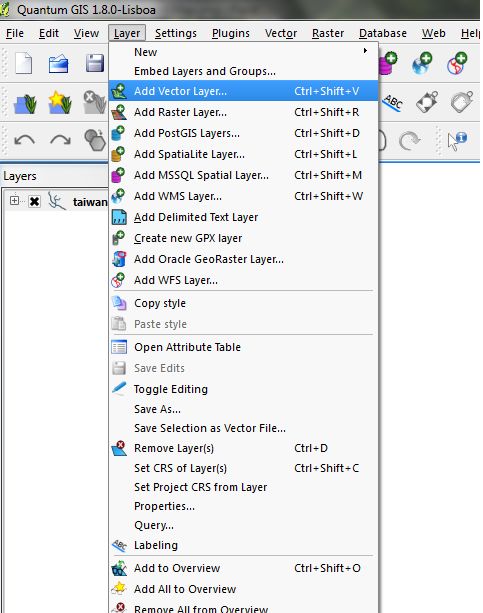Screen dimensions: 483x613
Task: Open the New submenu
Action: pos(243,52)
